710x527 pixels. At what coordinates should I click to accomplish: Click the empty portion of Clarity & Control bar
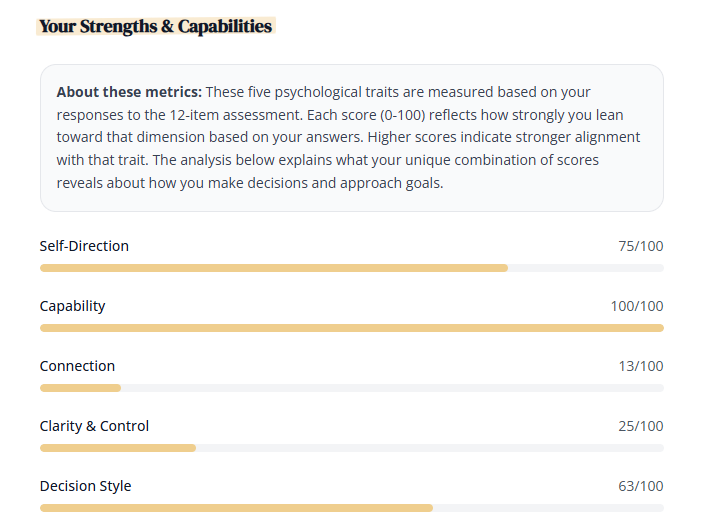(430, 448)
